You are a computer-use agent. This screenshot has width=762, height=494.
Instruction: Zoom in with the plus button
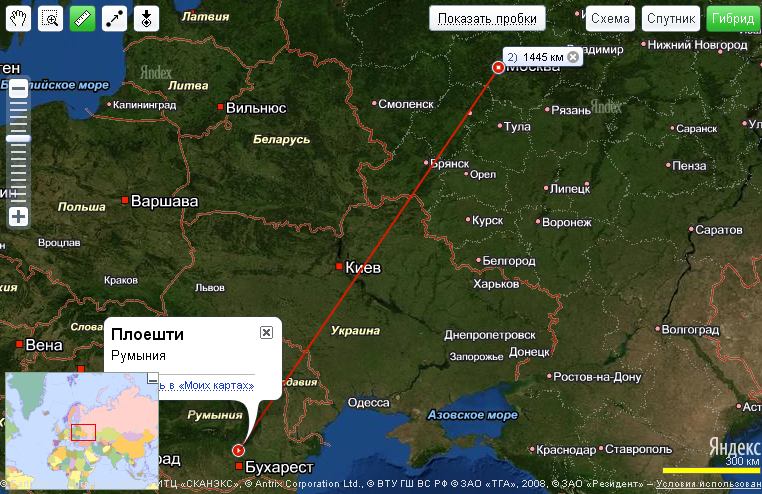click(18, 217)
